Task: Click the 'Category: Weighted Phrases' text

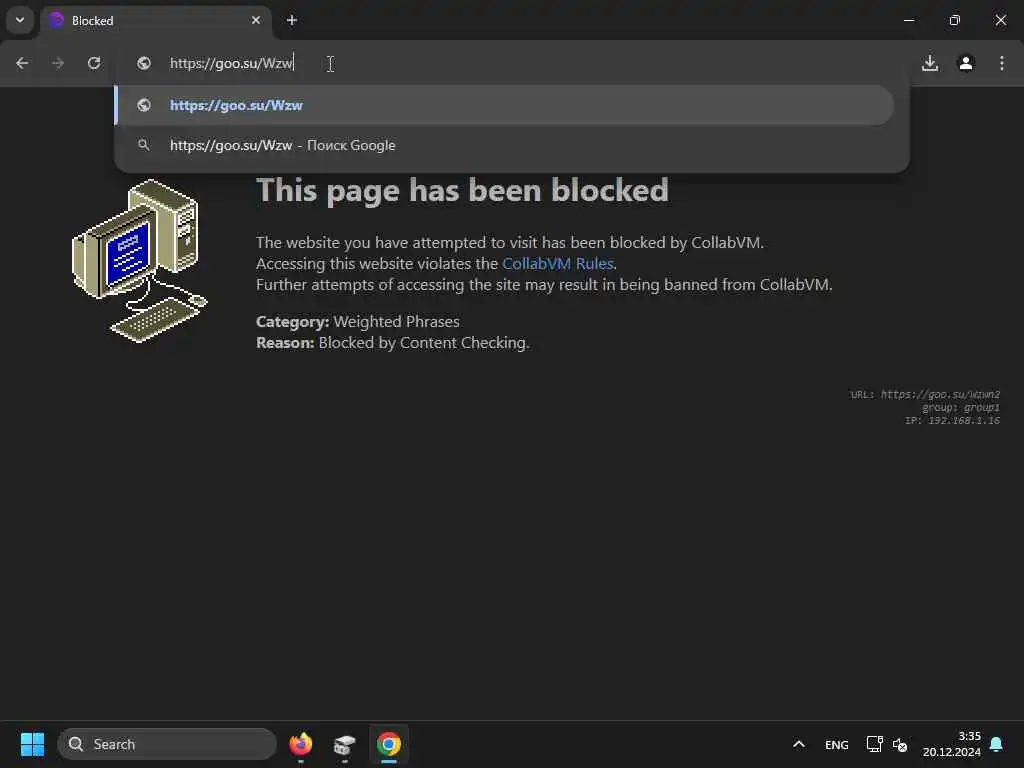Action: (x=358, y=321)
